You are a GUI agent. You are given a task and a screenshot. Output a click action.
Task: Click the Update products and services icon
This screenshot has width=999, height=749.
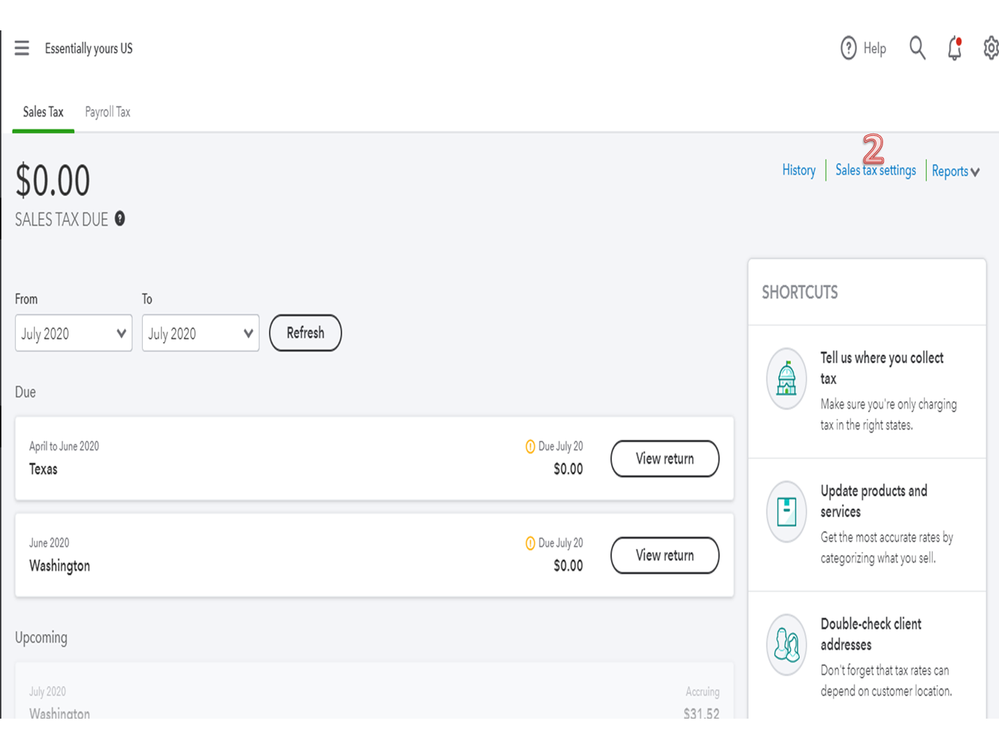786,512
